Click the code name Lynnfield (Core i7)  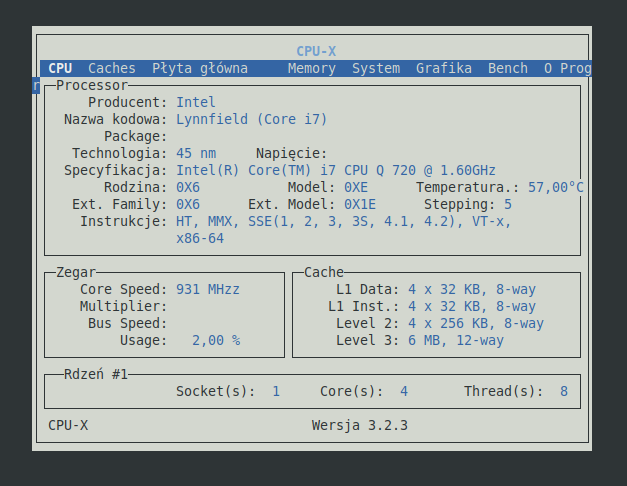tap(252, 119)
